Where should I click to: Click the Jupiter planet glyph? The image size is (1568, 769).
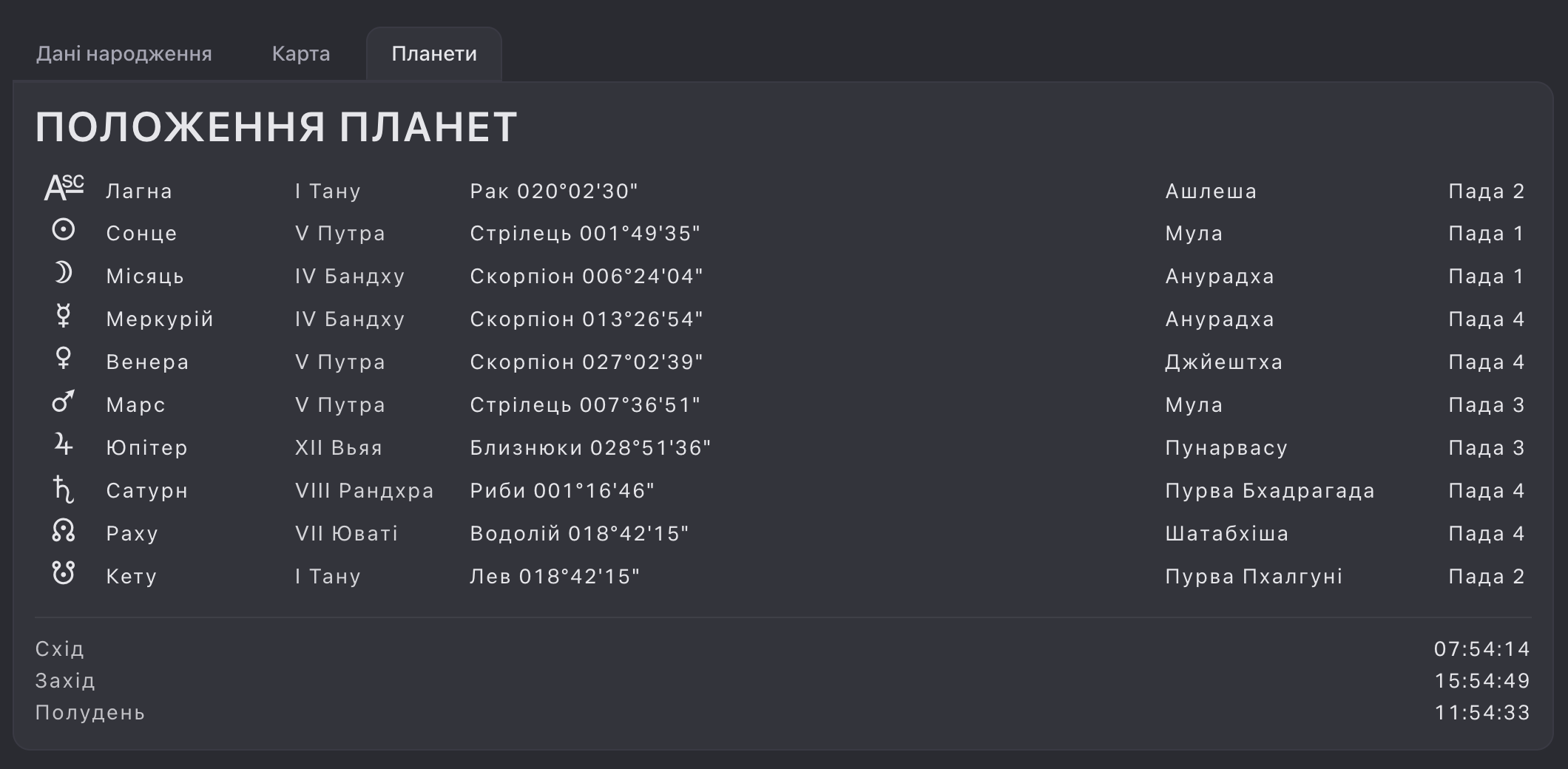click(64, 444)
